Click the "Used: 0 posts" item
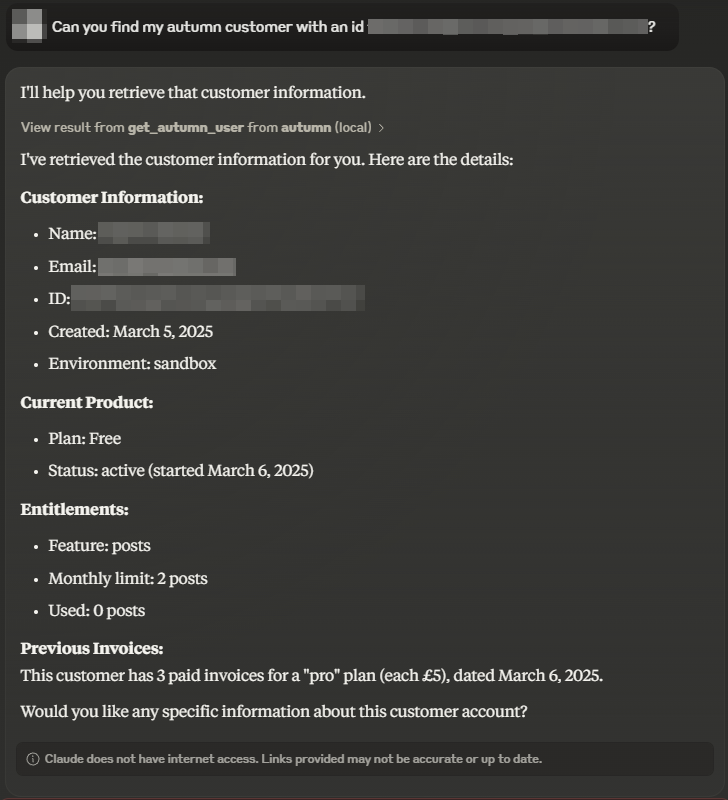The width and height of the screenshot is (728, 800). coord(96,610)
